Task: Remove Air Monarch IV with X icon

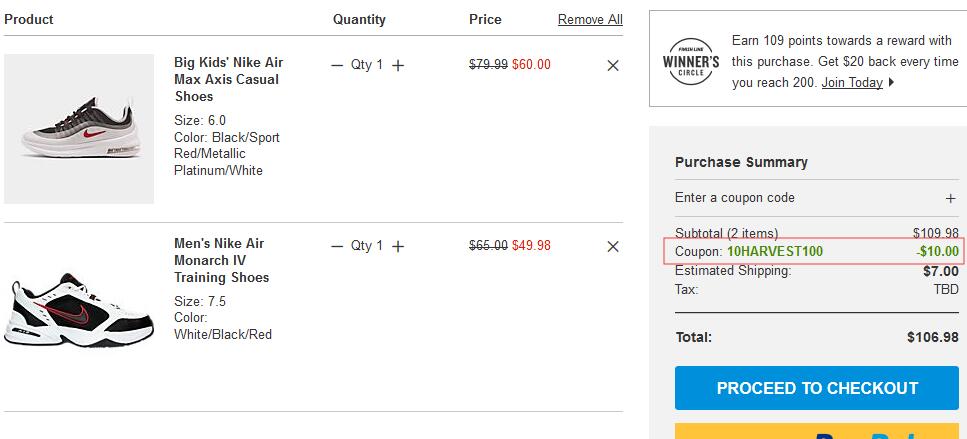Action: [x=612, y=247]
